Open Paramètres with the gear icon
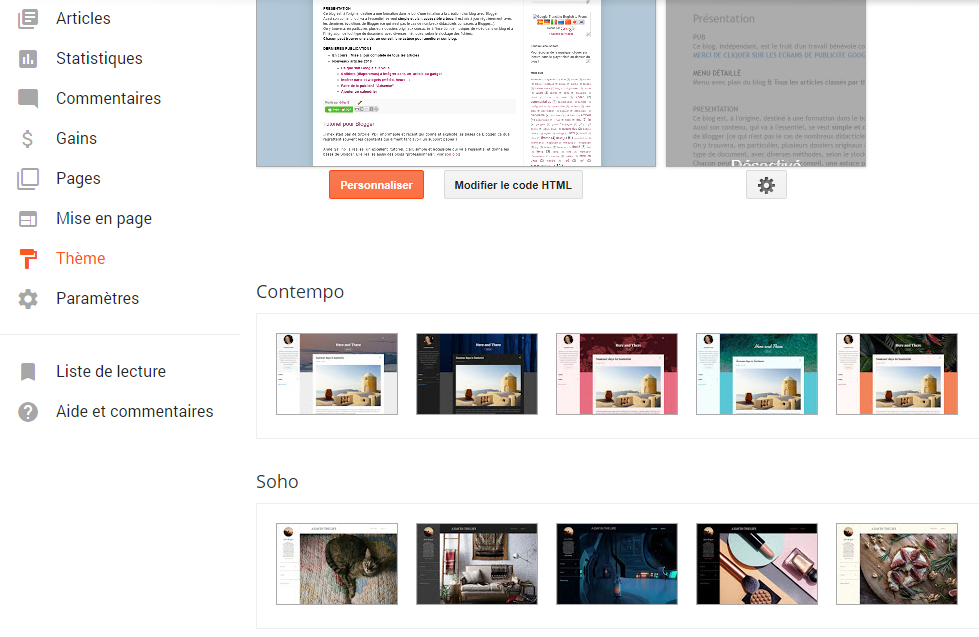 point(27,298)
